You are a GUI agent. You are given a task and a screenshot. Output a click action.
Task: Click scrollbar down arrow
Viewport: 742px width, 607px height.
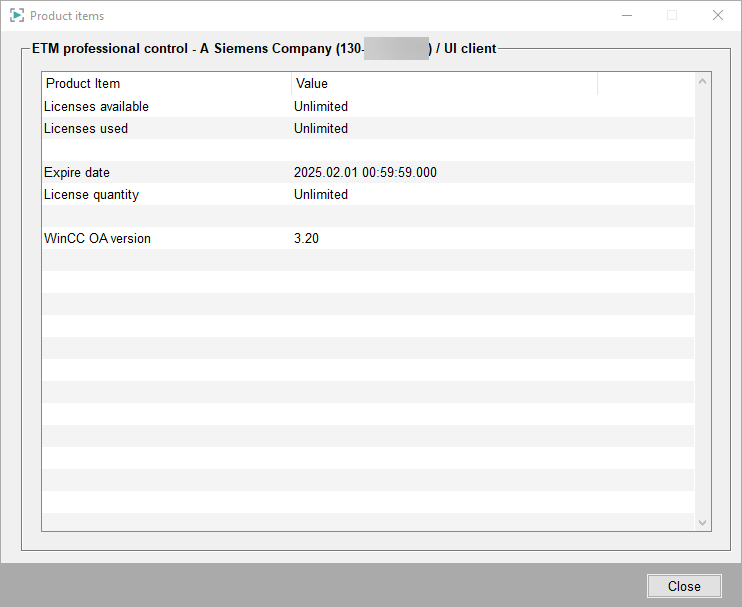pos(702,522)
